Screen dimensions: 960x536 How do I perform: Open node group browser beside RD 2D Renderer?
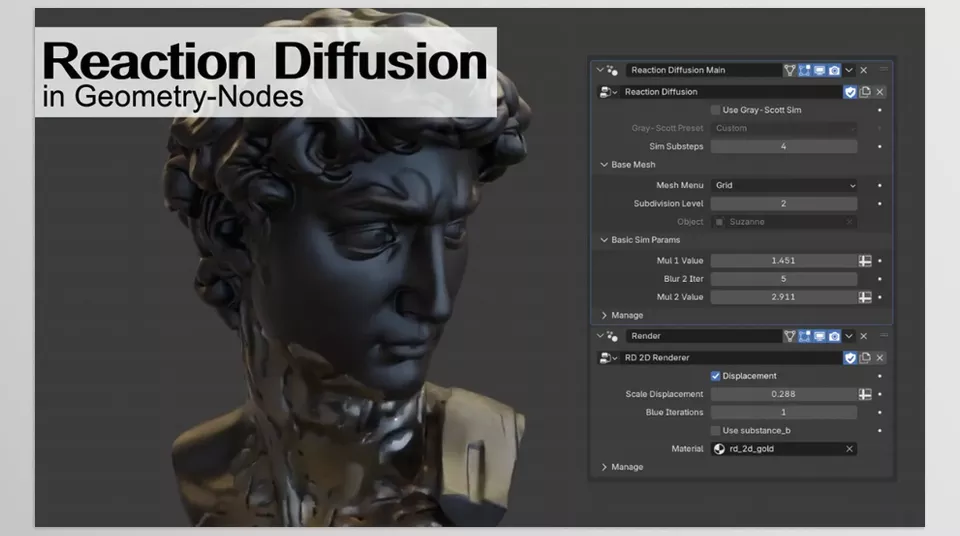click(607, 358)
